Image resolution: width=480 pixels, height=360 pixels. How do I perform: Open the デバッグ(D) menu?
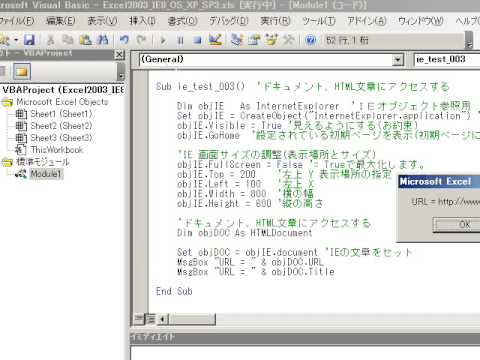(229, 21)
